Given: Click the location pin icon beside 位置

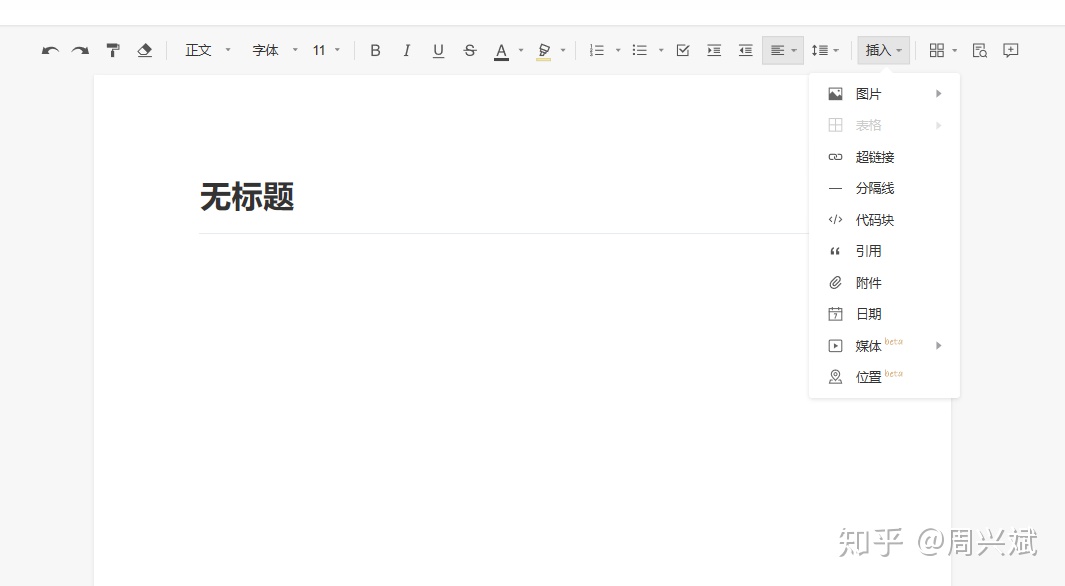Looking at the screenshot, I should pyautogui.click(x=835, y=377).
